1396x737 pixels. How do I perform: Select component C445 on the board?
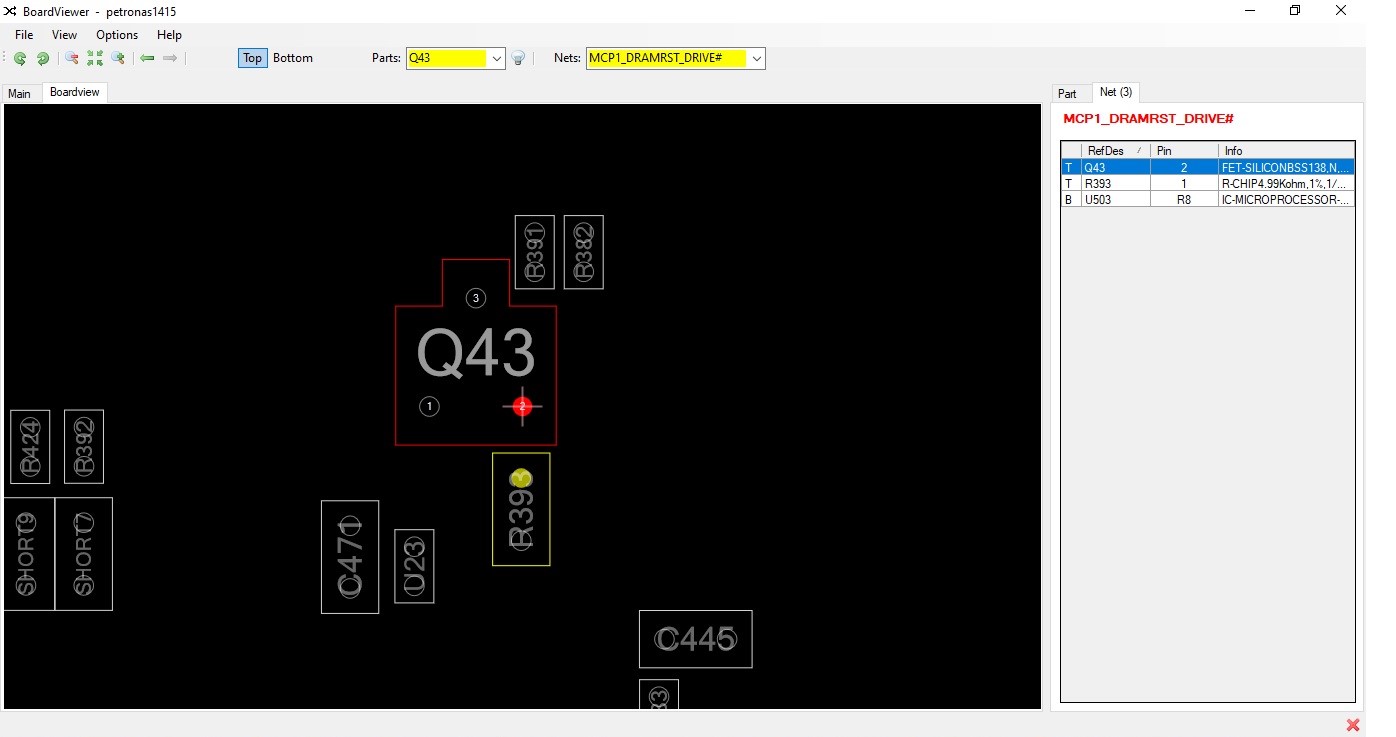[x=696, y=639]
